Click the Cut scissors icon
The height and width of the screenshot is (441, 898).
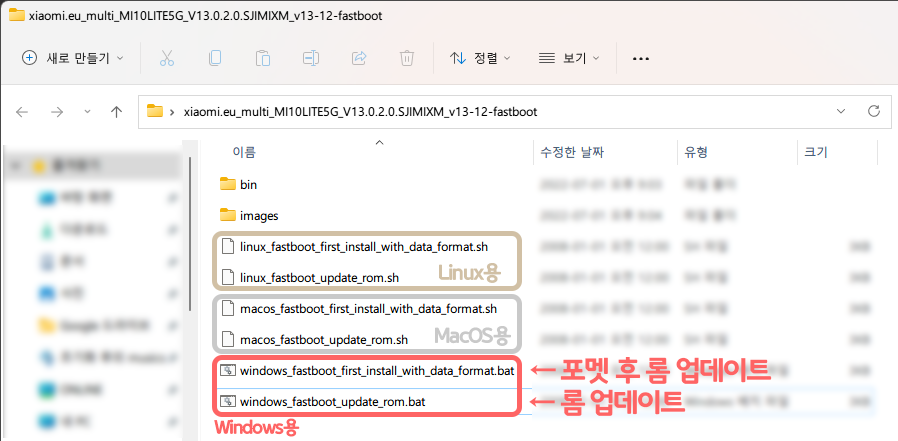(x=167, y=58)
